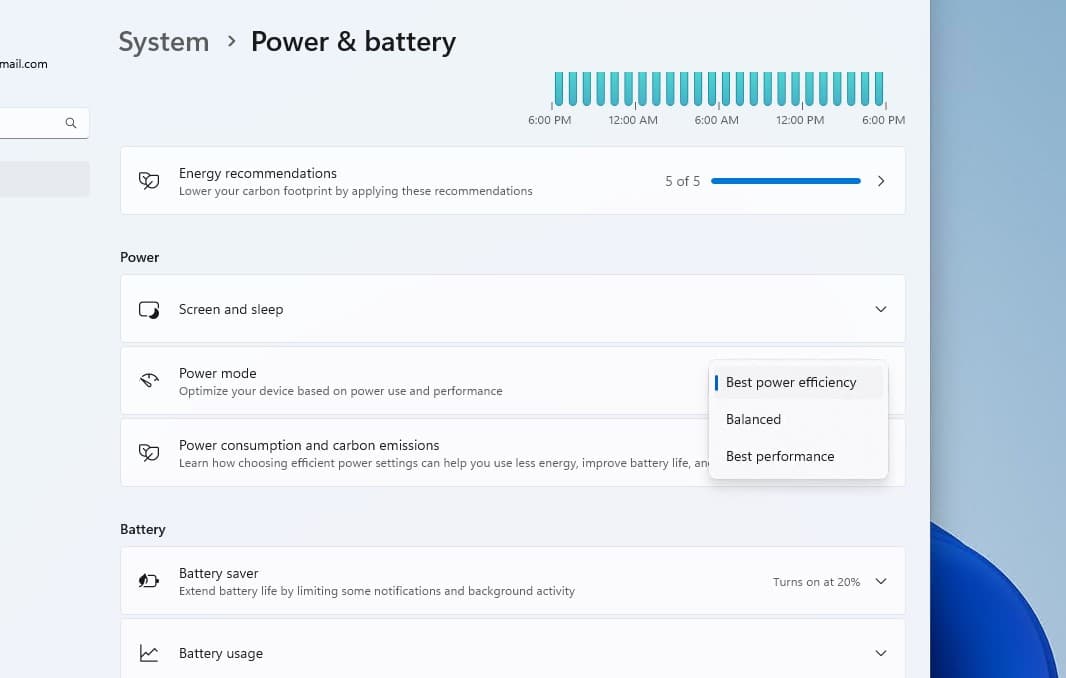
Task: Click the search magnifier icon
Action: click(71, 123)
